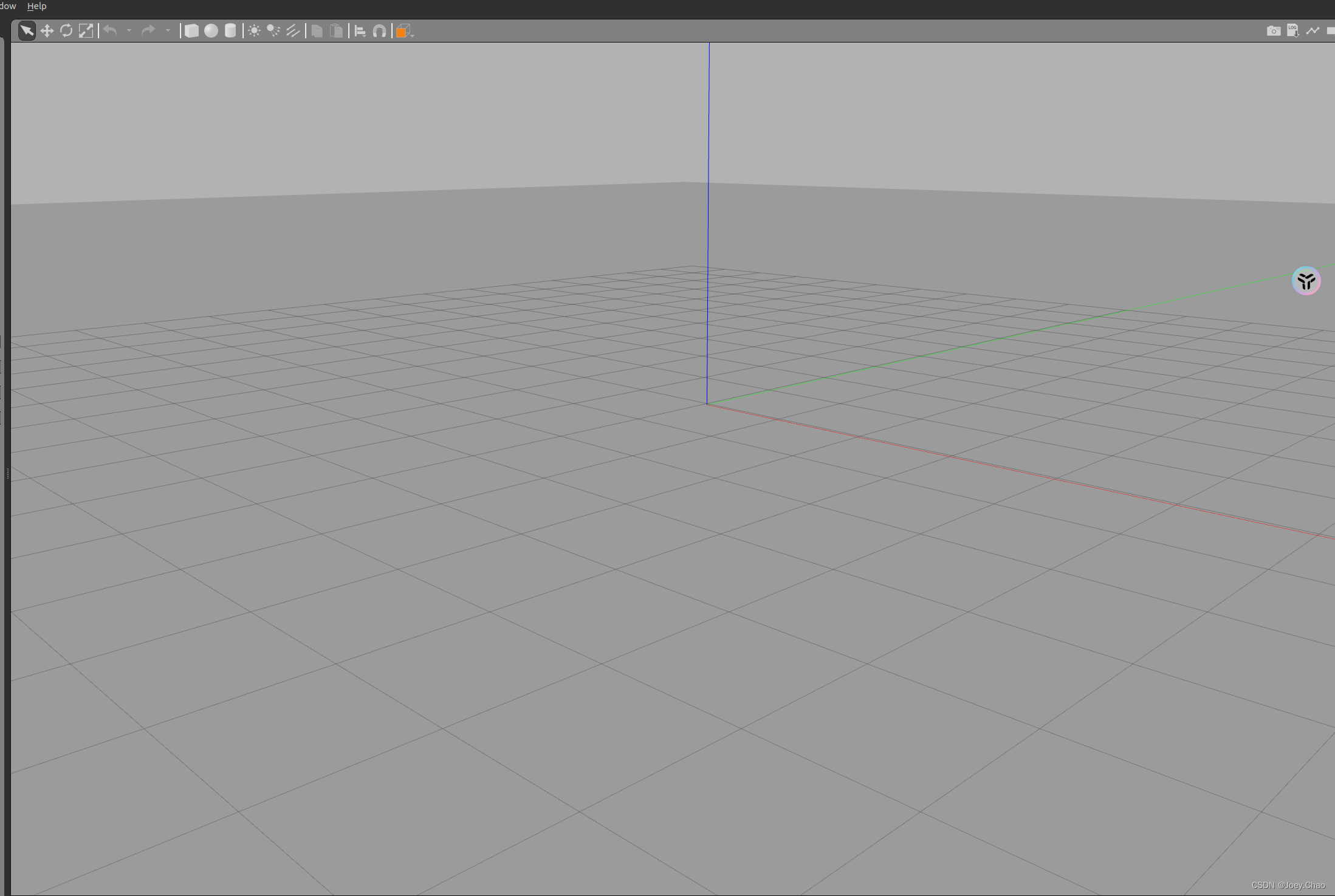This screenshot has width=1335, height=896.
Task: Expand the undo history dropdown arrow
Action: coord(129,30)
